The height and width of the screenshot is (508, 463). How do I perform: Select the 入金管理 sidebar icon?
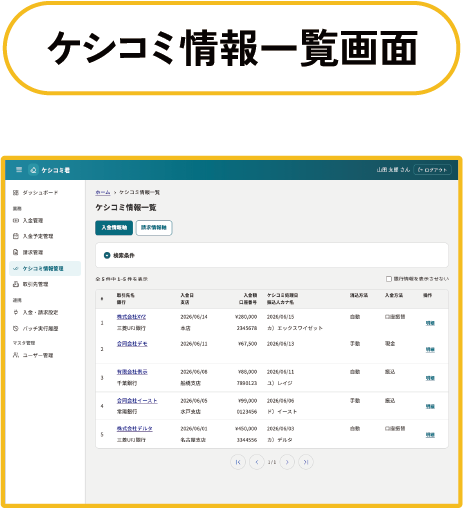pyautogui.click(x=15, y=220)
